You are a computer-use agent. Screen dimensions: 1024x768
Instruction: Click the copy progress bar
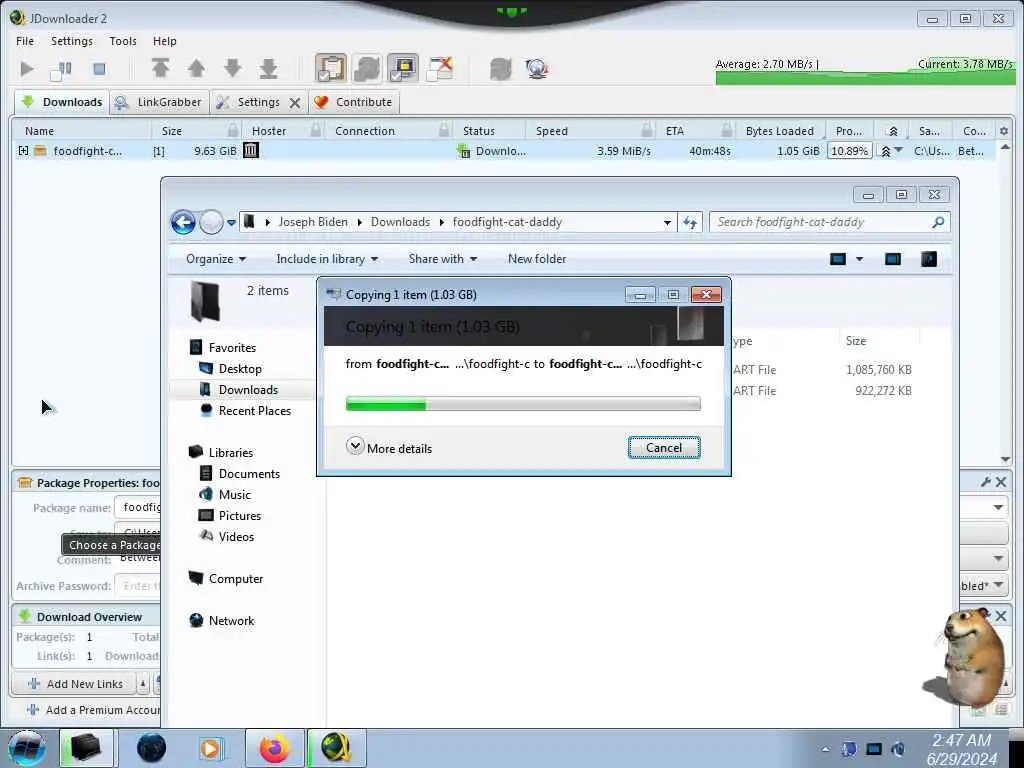pos(523,404)
